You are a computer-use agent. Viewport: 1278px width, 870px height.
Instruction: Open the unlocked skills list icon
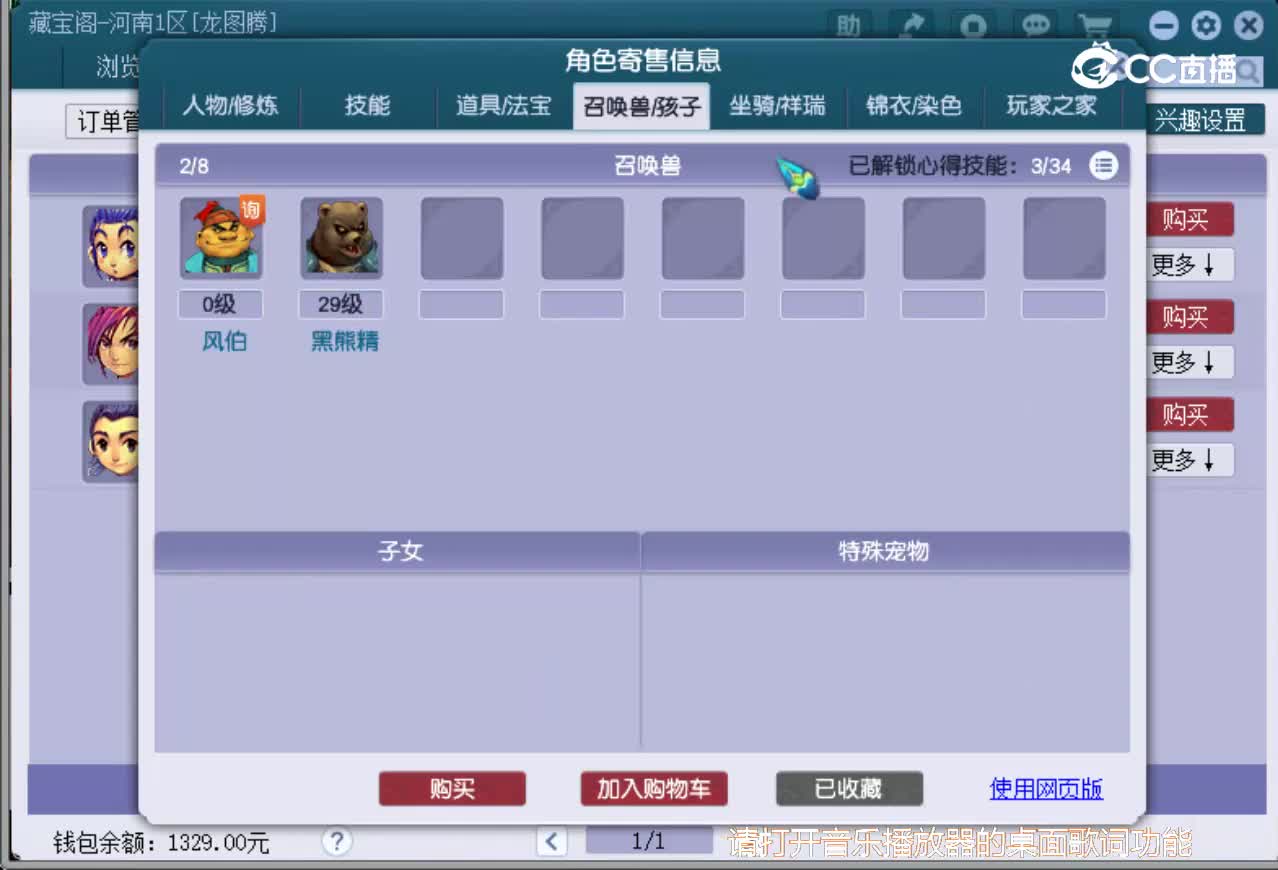1104,166
